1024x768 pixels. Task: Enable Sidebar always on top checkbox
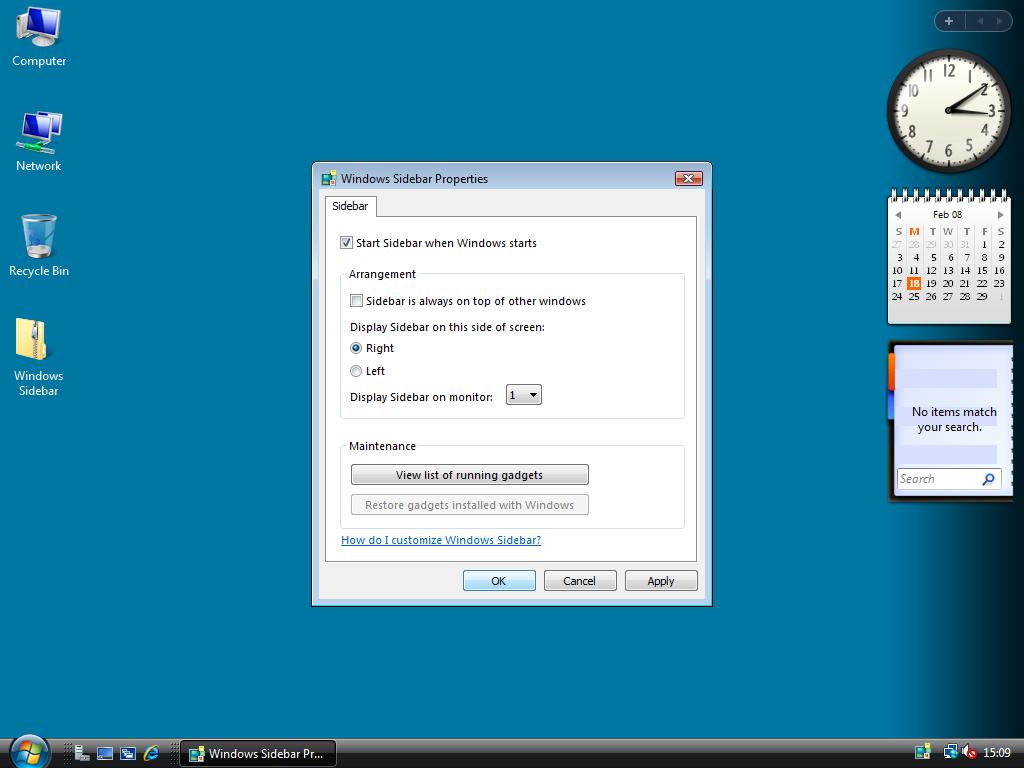click(x=356, y=301)
